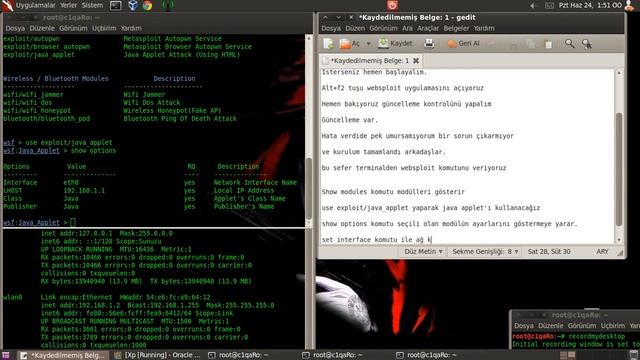Open Find with the magnifier icon in gedit
The image size is (640, 360).
(569, 43)
